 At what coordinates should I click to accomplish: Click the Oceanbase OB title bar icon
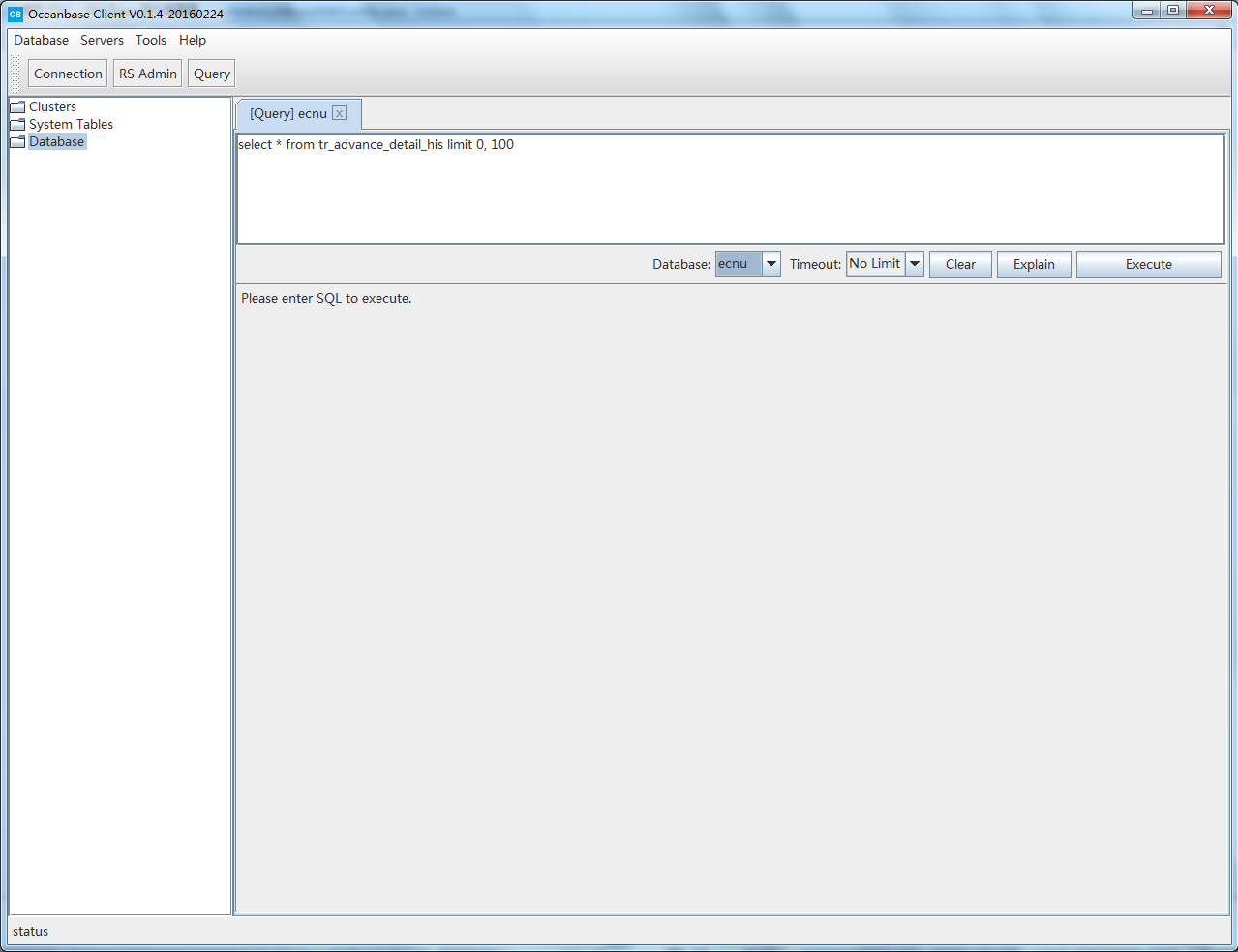coord(15,14)
